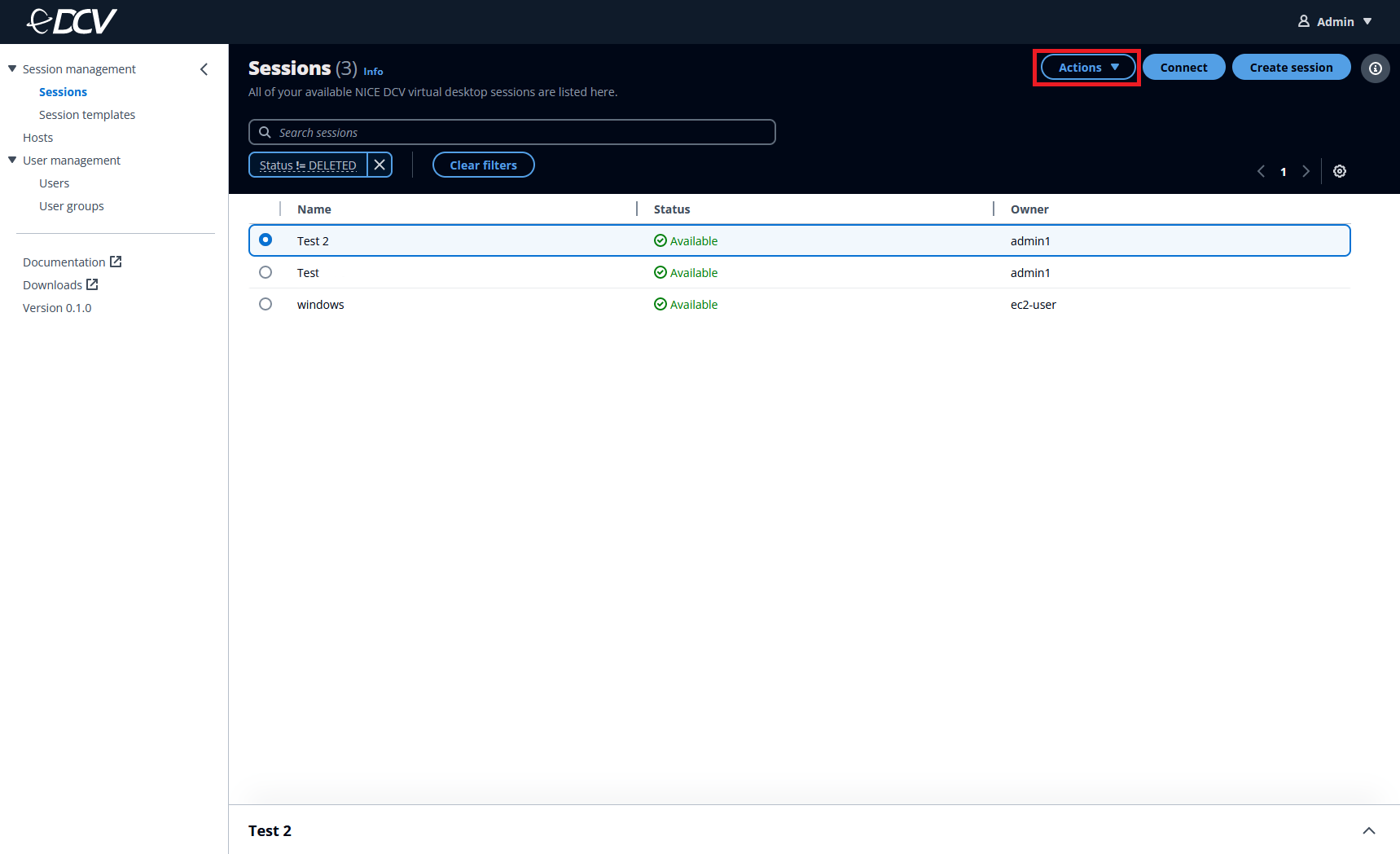Select the Test session radio button
The height and width of the screenshot is (854, 1400).
tap(266, 272)
